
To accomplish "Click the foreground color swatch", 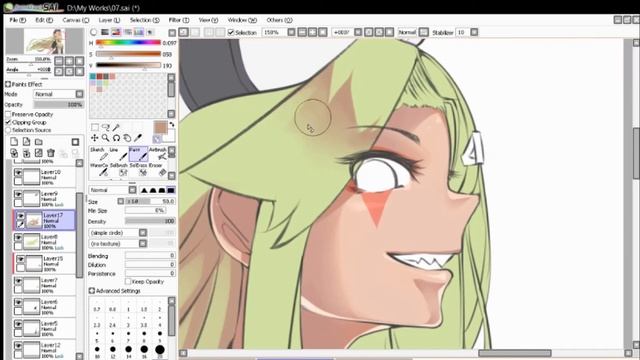I will (160, 127).
